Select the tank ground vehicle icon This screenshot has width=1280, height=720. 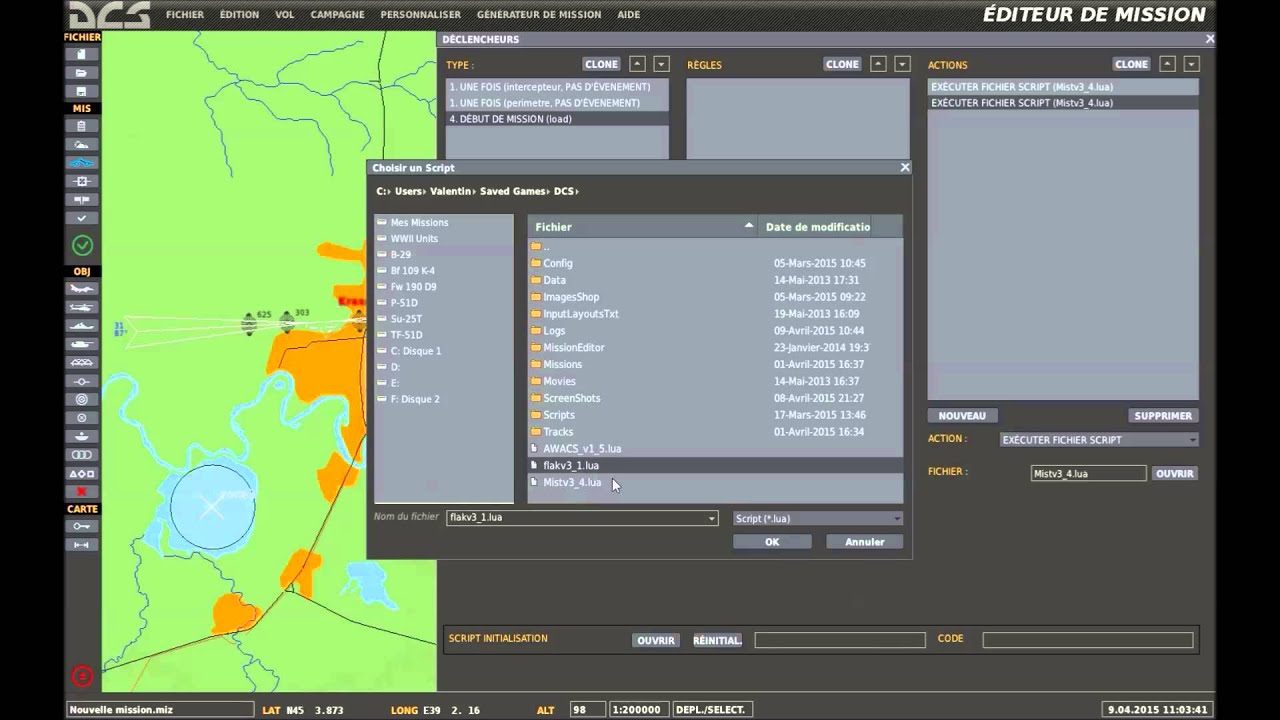[x=82, y=344]
